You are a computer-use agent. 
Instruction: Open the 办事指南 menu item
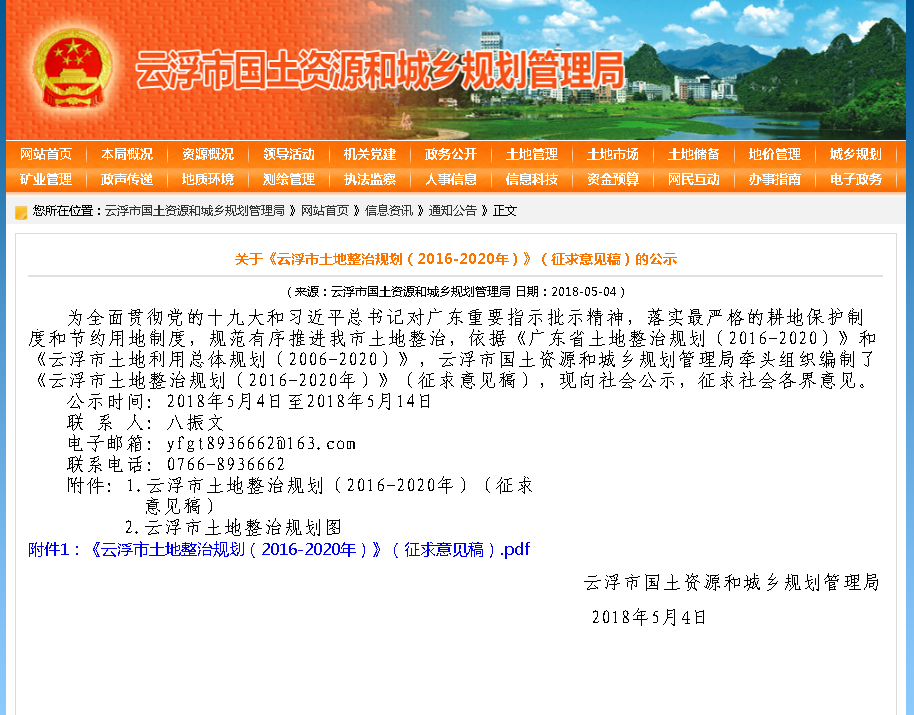(774, 179)
